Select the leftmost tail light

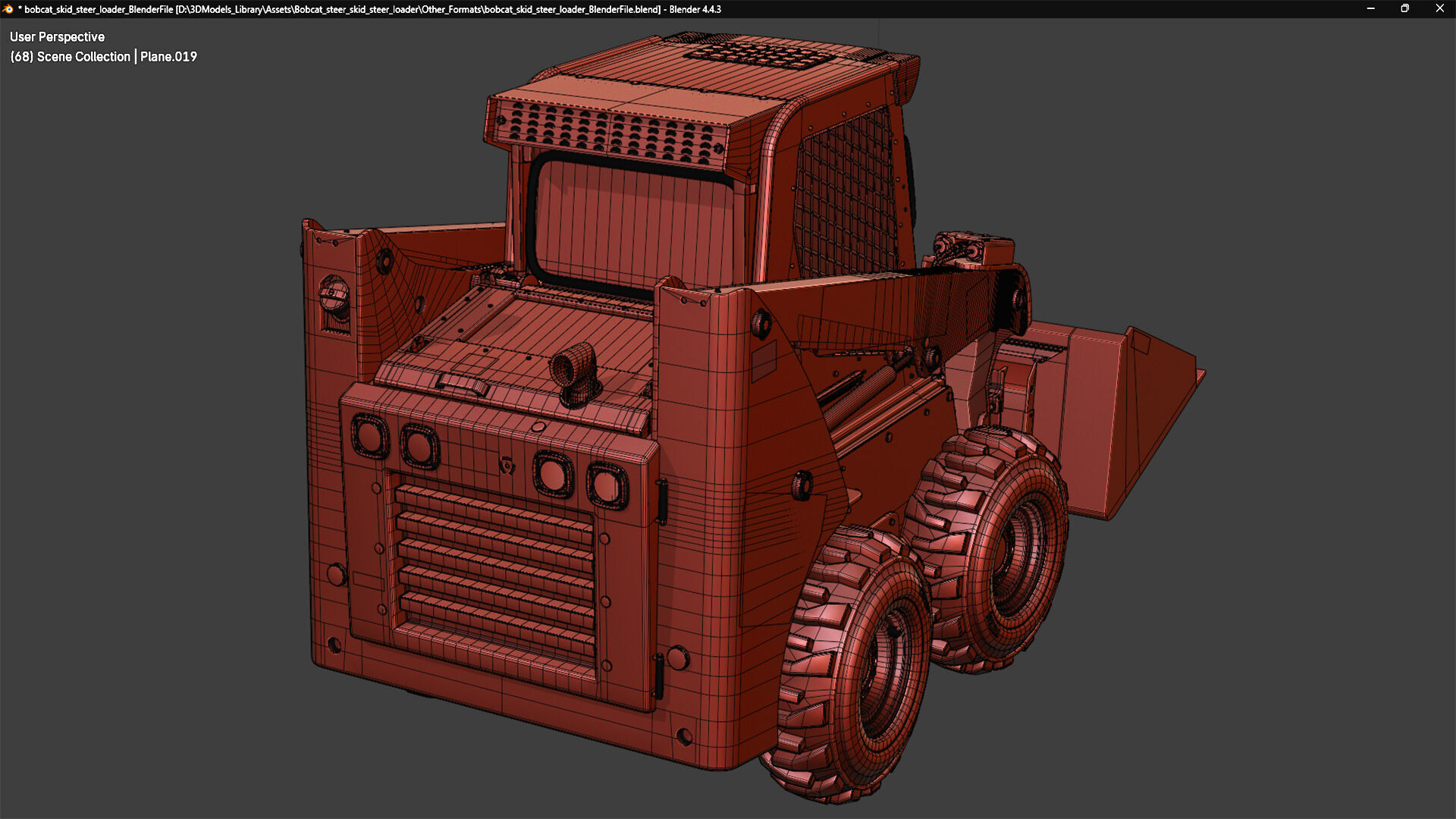click(370, 437)
